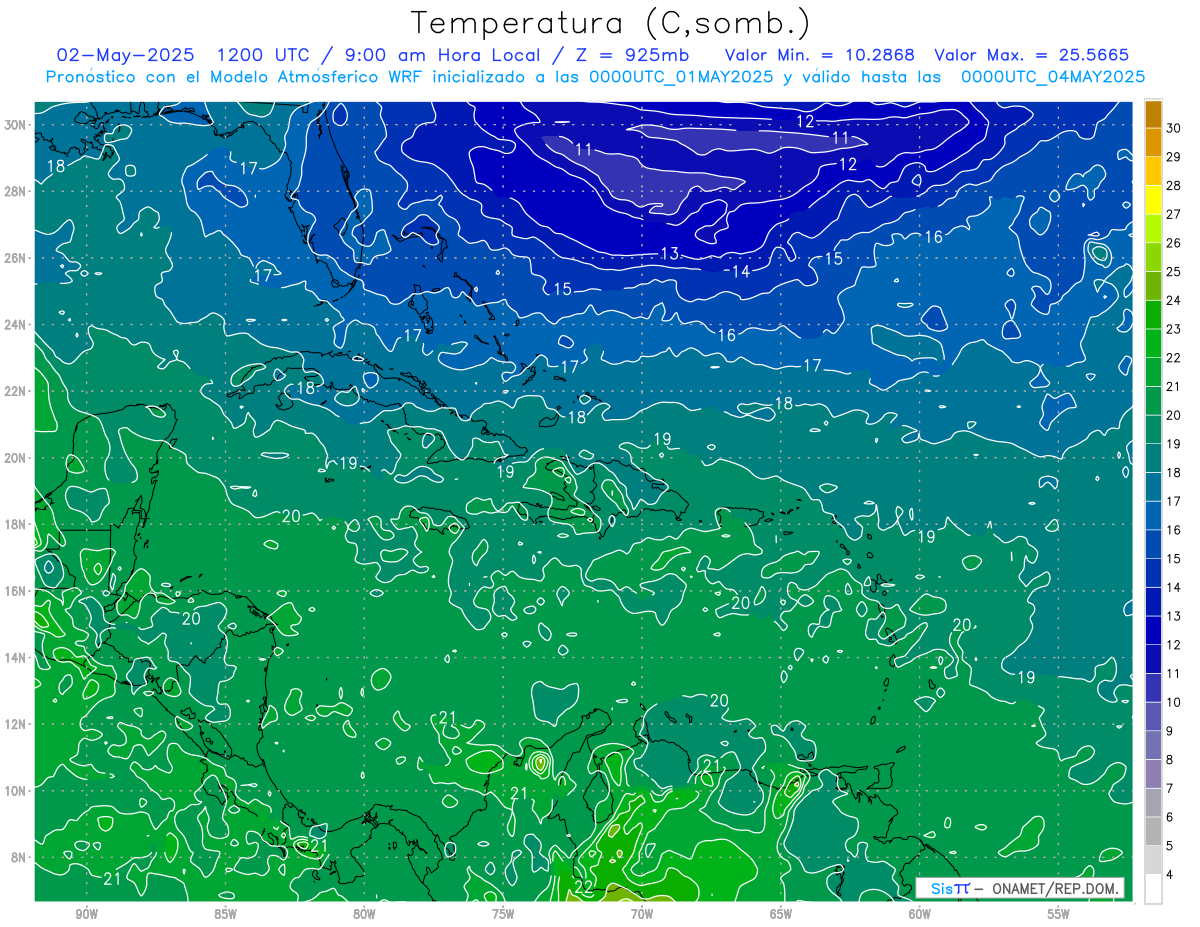Viewport: 1200px width, 927px height.
Task: Click the 12N latitude axis label
Action: [15, 724]
